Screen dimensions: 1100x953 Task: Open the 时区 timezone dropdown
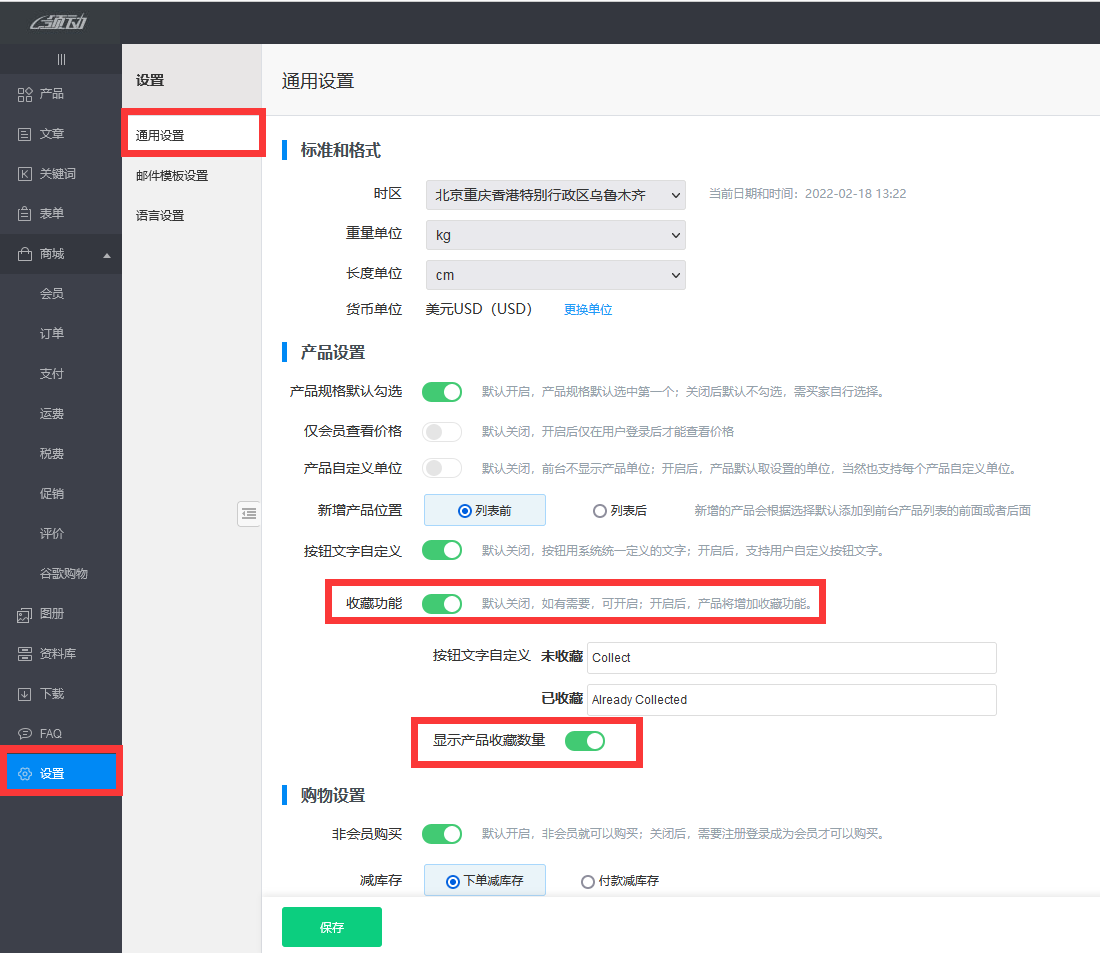(555, 194)
